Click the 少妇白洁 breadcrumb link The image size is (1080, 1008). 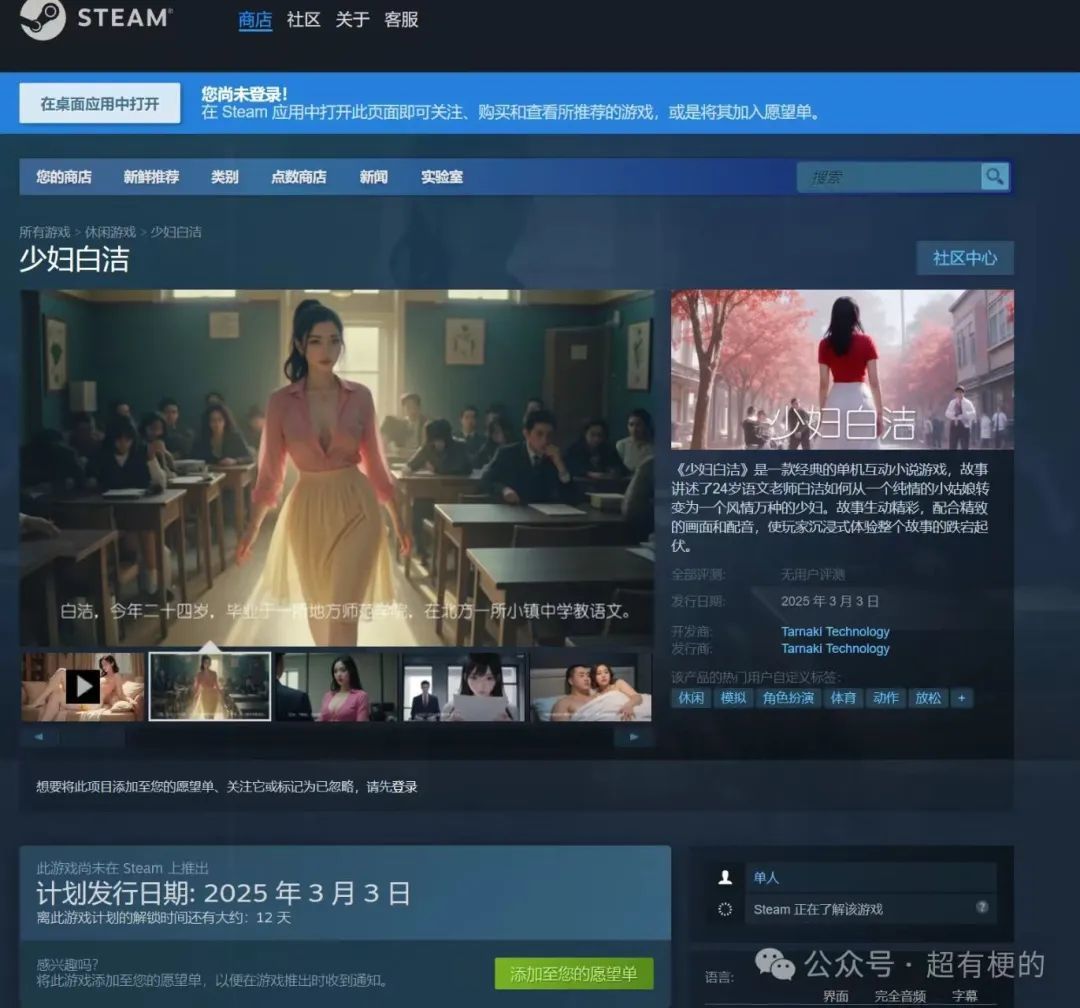click(x=176, y=232)
